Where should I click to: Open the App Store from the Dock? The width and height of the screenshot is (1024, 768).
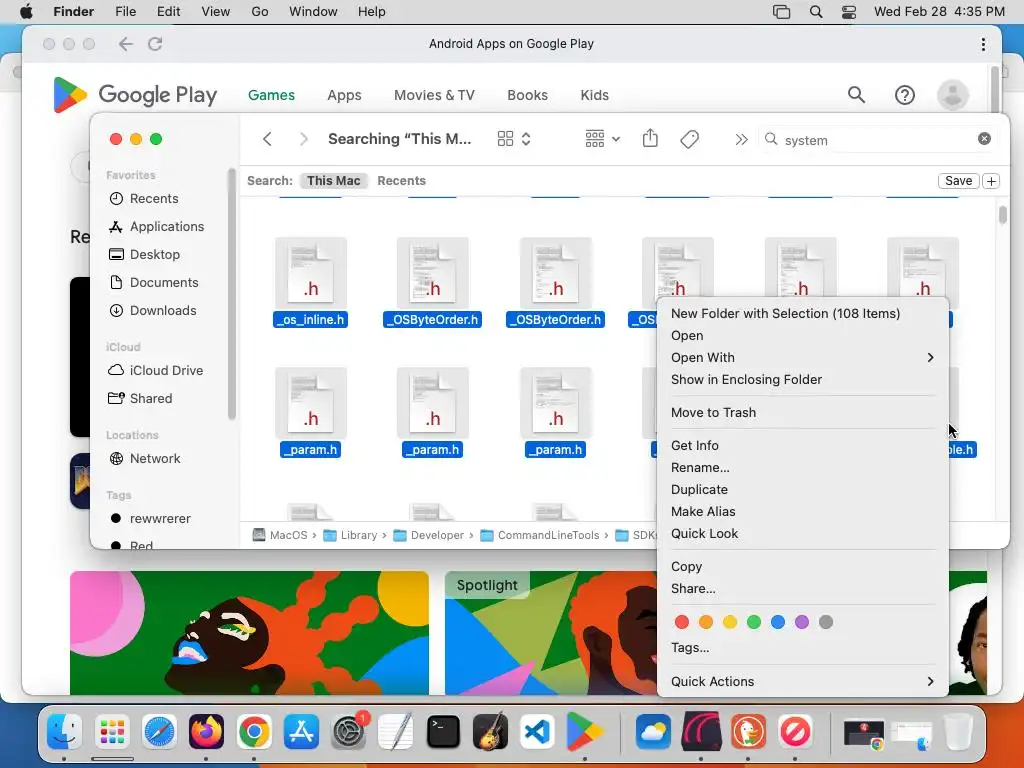[x=301, y=732]
